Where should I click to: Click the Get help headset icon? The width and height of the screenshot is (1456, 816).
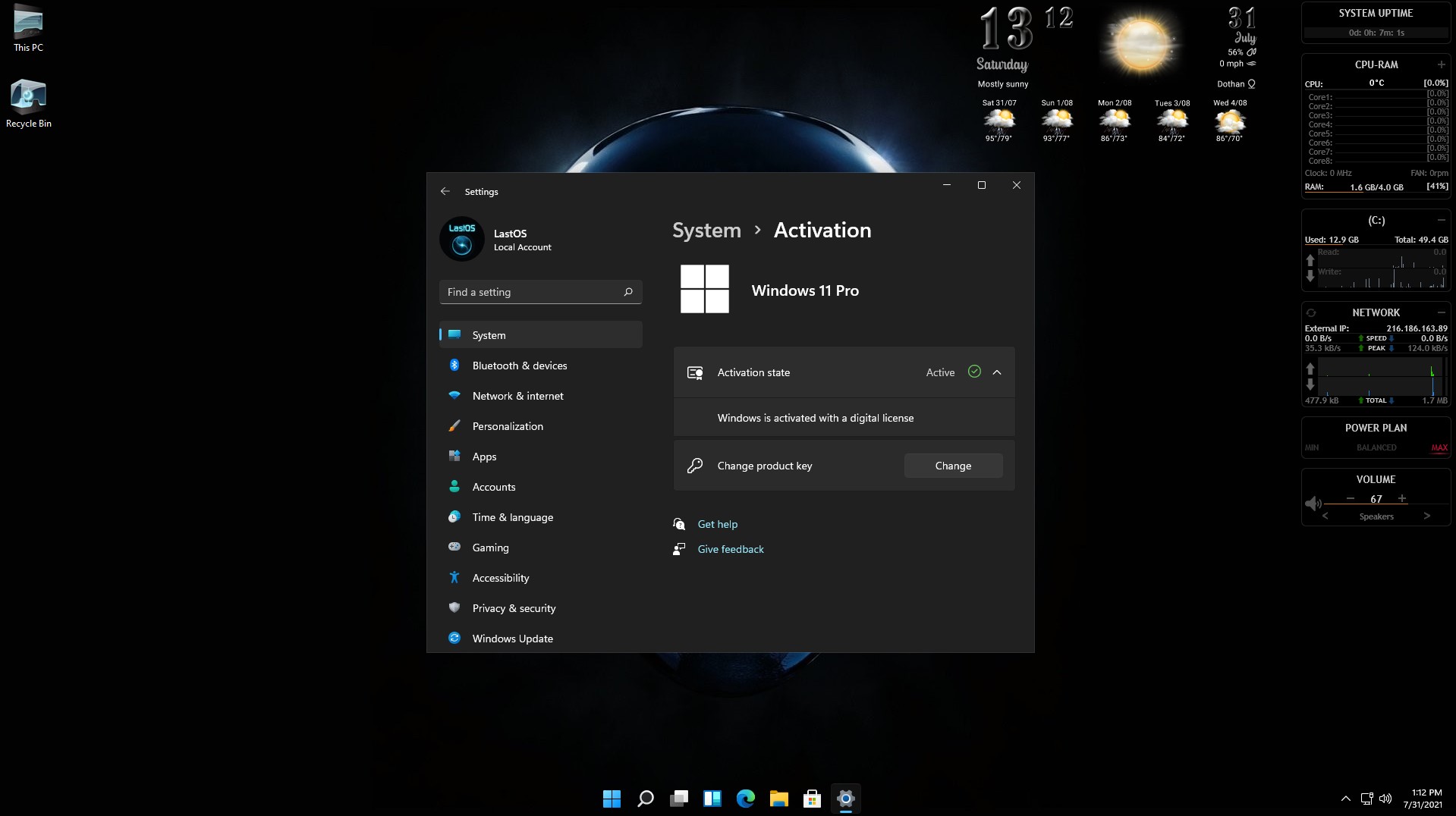(679, 524)
